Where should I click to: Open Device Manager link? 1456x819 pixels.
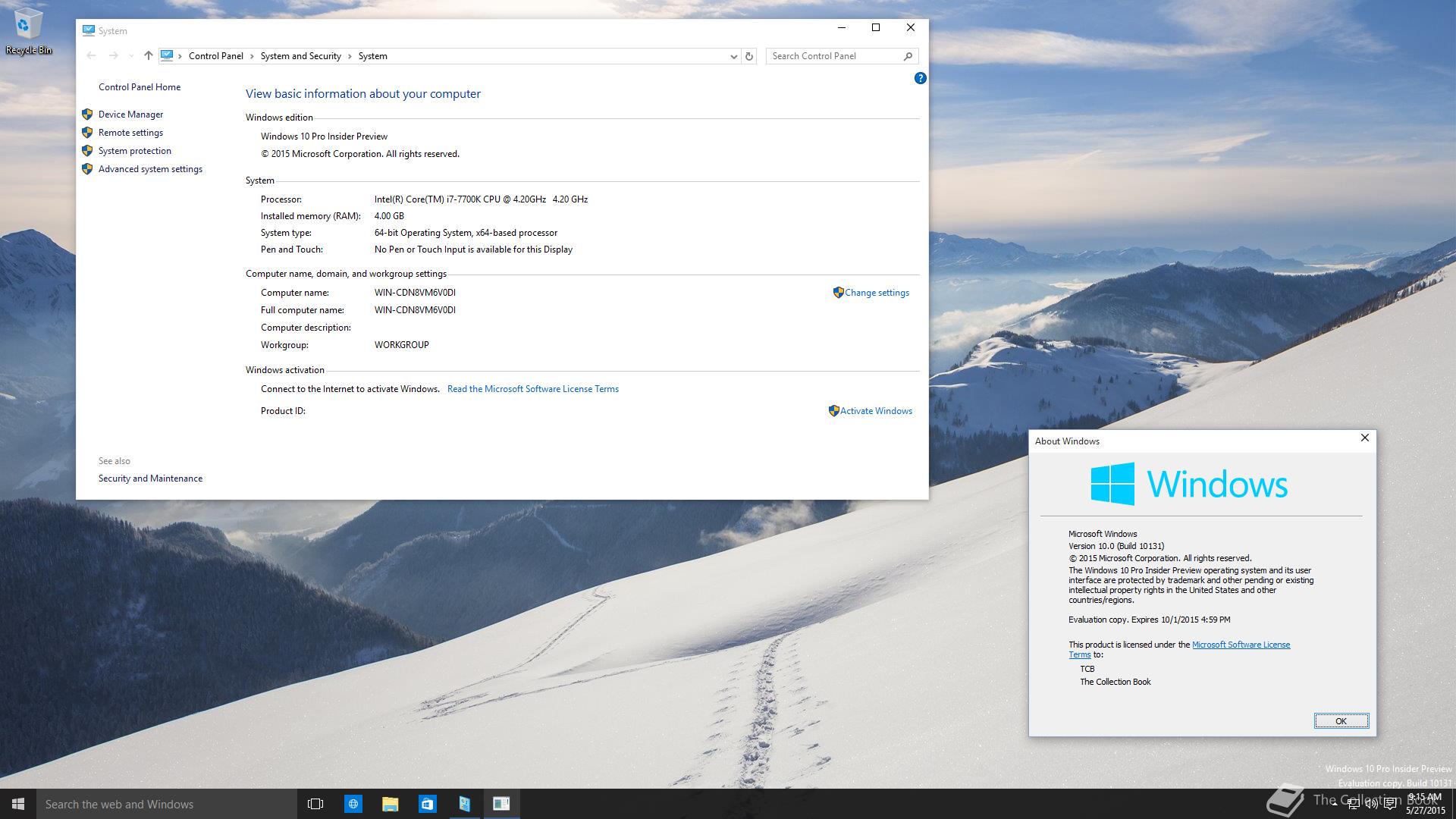[x=130, y=115]
